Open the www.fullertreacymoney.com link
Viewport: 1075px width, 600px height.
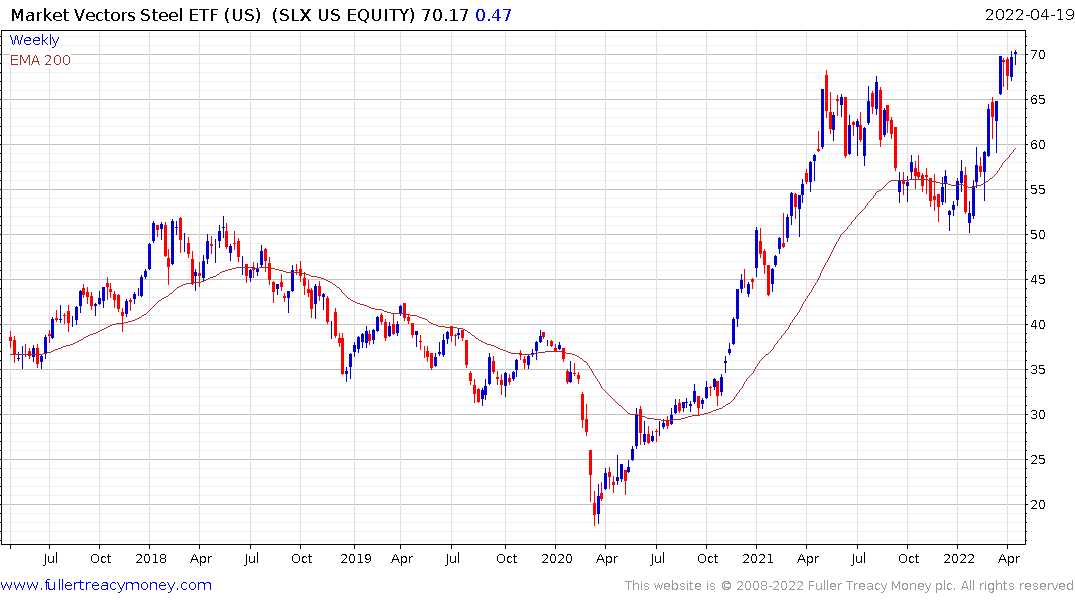(x=106, y=585)
